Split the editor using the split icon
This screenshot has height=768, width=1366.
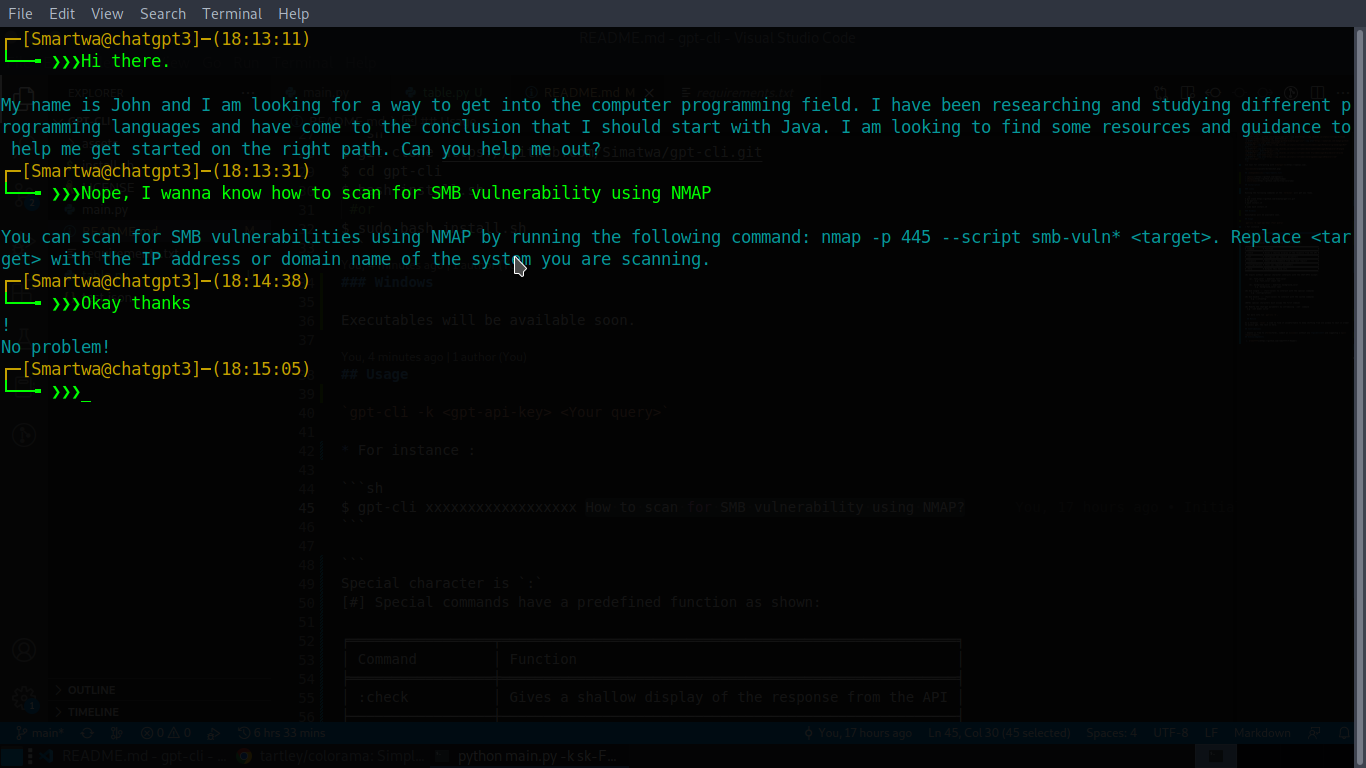1316,92
